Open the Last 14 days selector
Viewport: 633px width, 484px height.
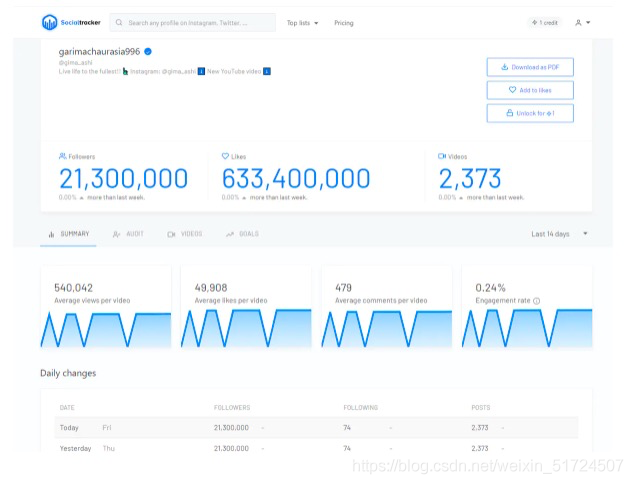coord(559,234)
